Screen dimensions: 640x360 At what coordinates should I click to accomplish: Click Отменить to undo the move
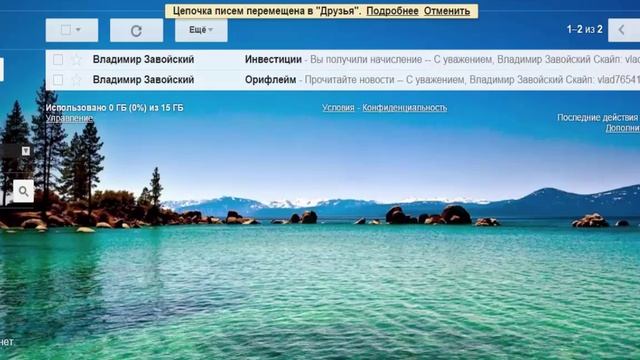pos(447,11)
